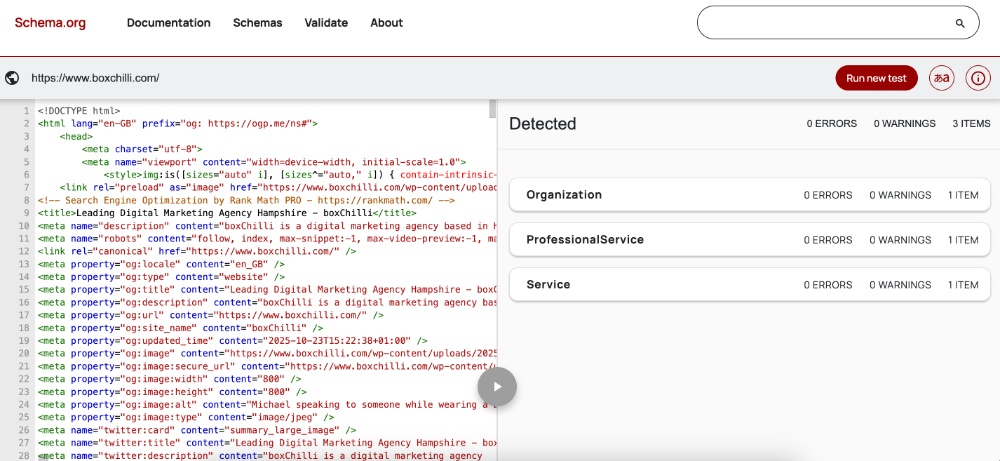
Task: Click the Detected heading
Action: (x=543, y=124)
